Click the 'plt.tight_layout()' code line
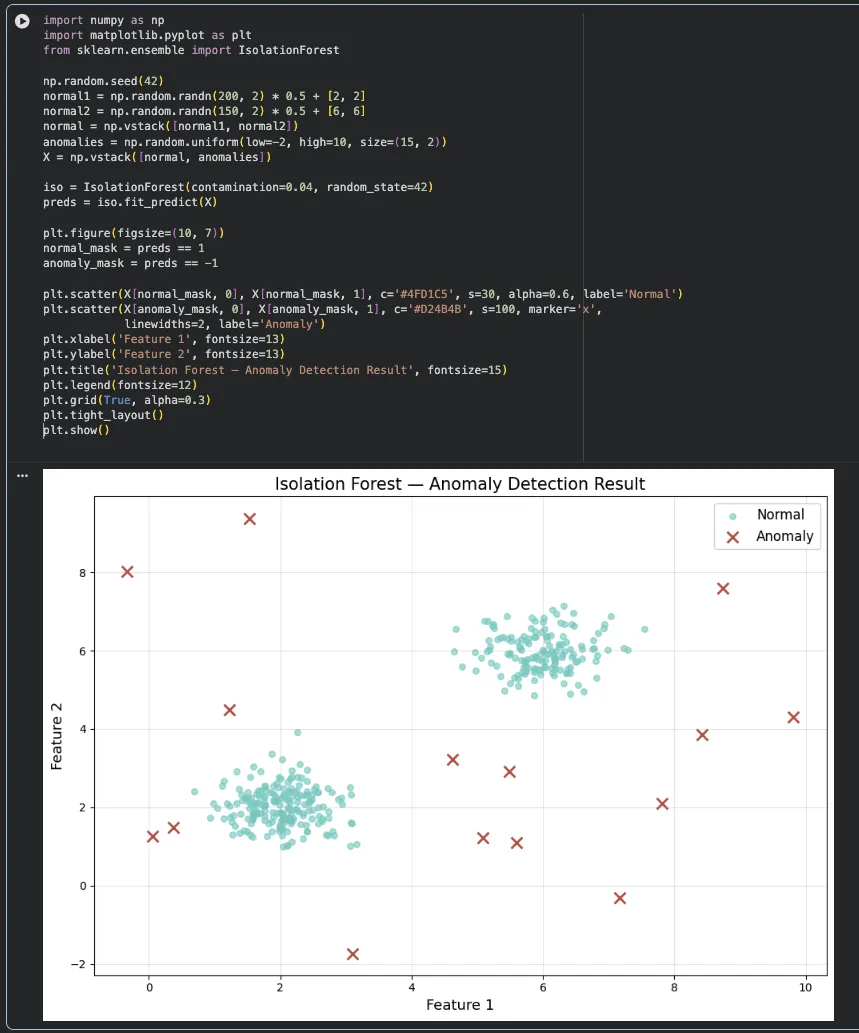This screenshot has height=1033, width=859. coord(103,415)
